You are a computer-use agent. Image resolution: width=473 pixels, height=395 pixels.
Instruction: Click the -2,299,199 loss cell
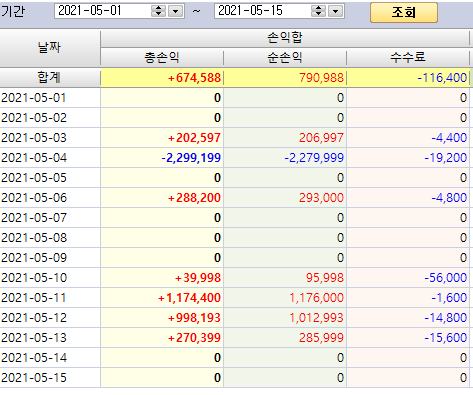point(162,158)
